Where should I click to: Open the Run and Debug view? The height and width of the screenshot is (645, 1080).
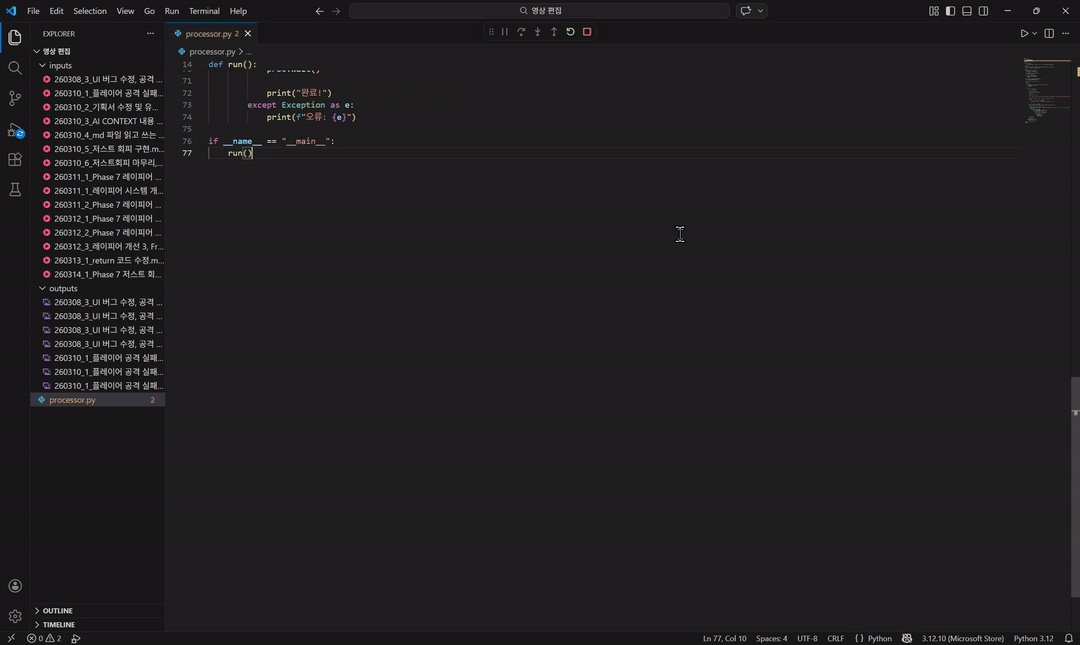pyautogui.click(x=14, y=130)
